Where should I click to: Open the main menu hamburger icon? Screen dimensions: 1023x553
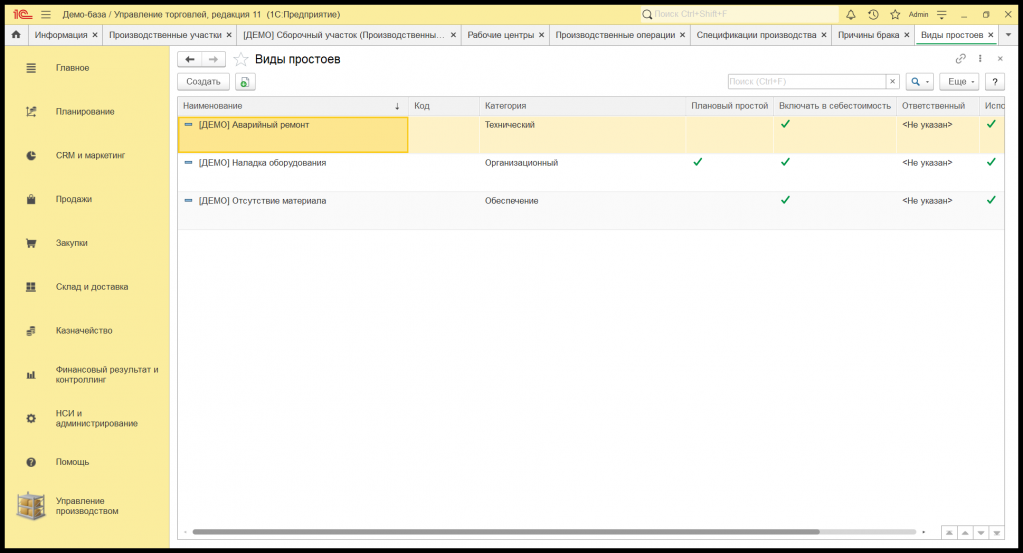46,14
